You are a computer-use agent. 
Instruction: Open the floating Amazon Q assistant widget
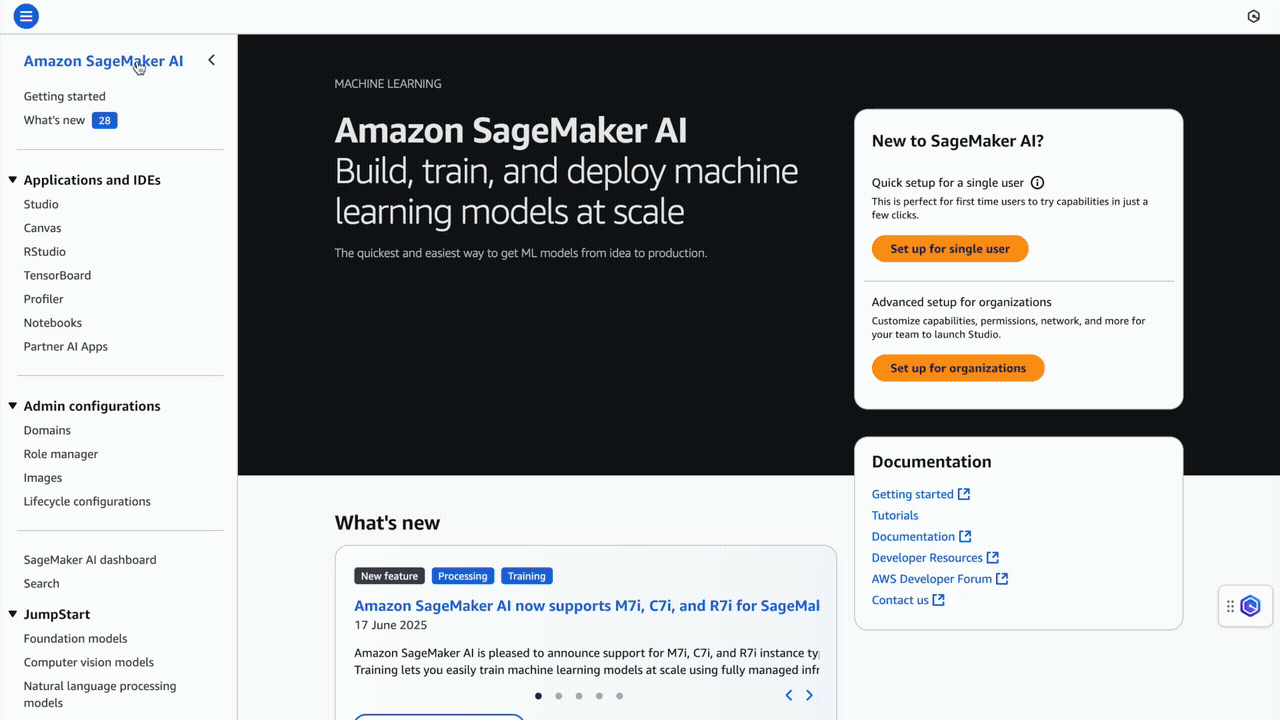tap(1252, 606)
